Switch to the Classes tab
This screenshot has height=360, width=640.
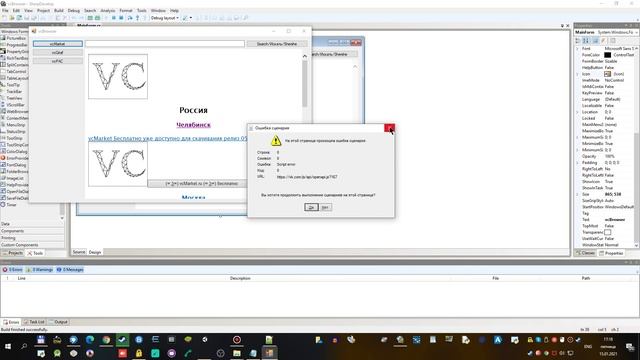pos(585,253)
